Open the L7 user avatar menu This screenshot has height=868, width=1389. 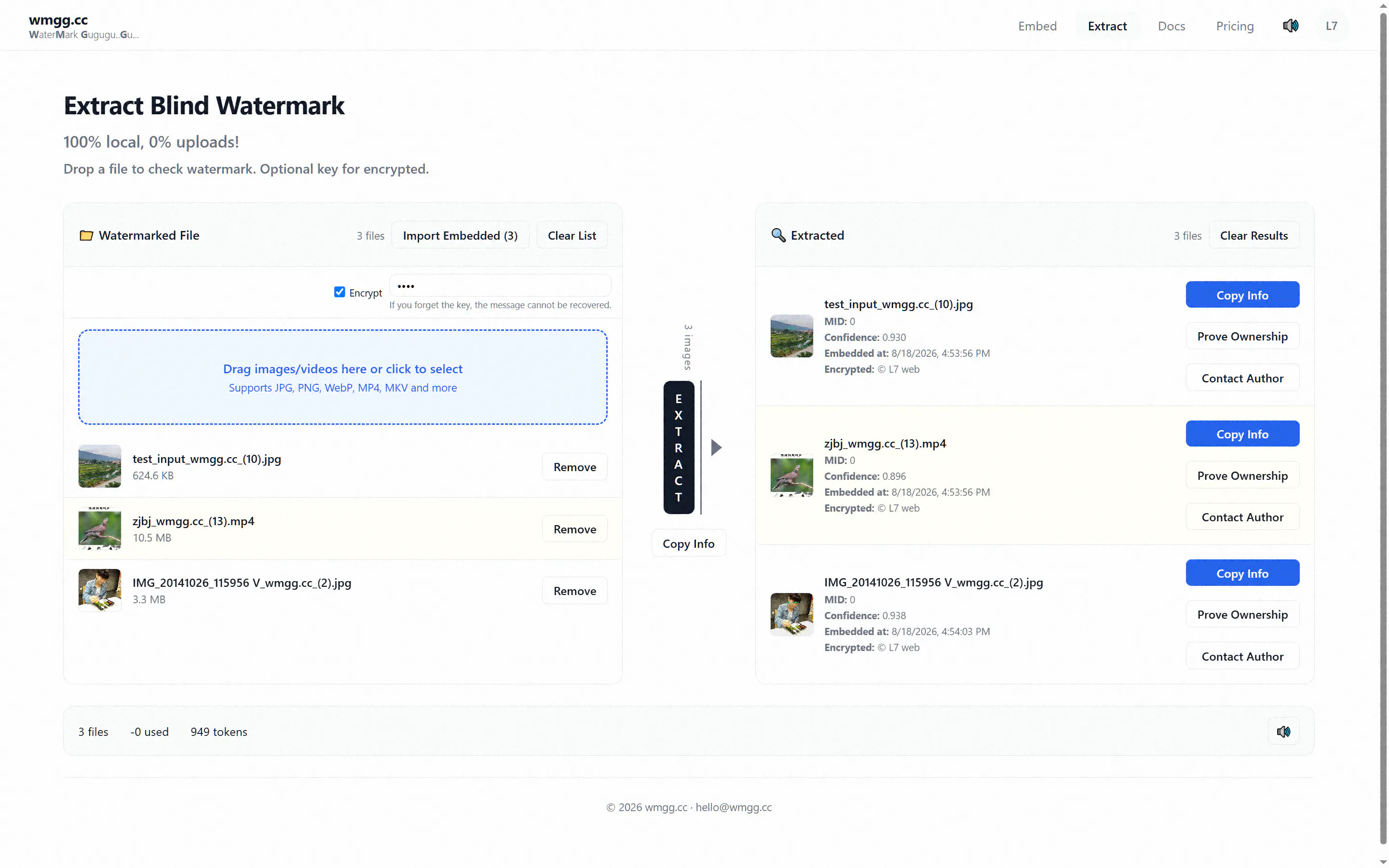click(1331, 26)
